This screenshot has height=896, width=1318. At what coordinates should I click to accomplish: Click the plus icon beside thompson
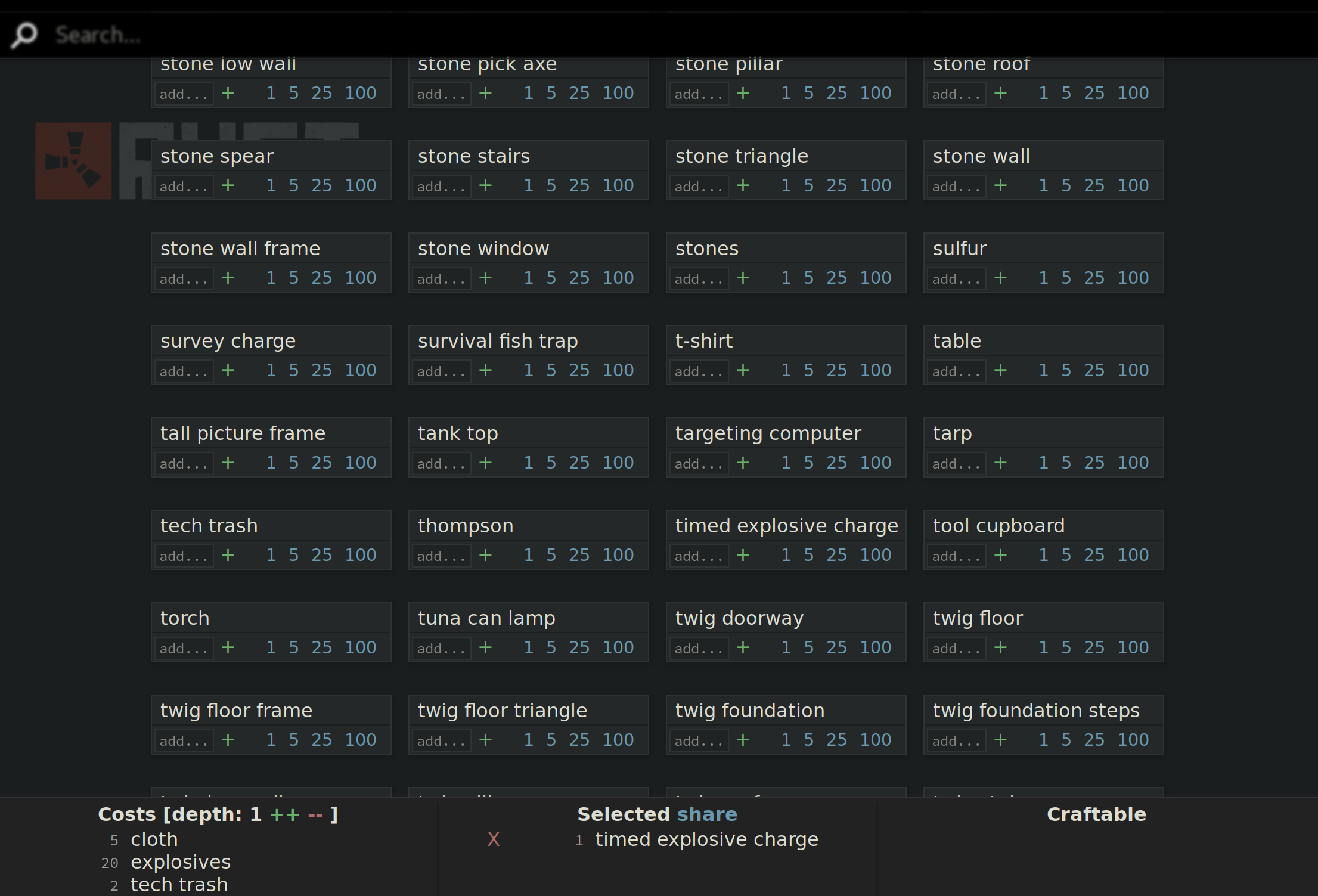pos(485,555)
